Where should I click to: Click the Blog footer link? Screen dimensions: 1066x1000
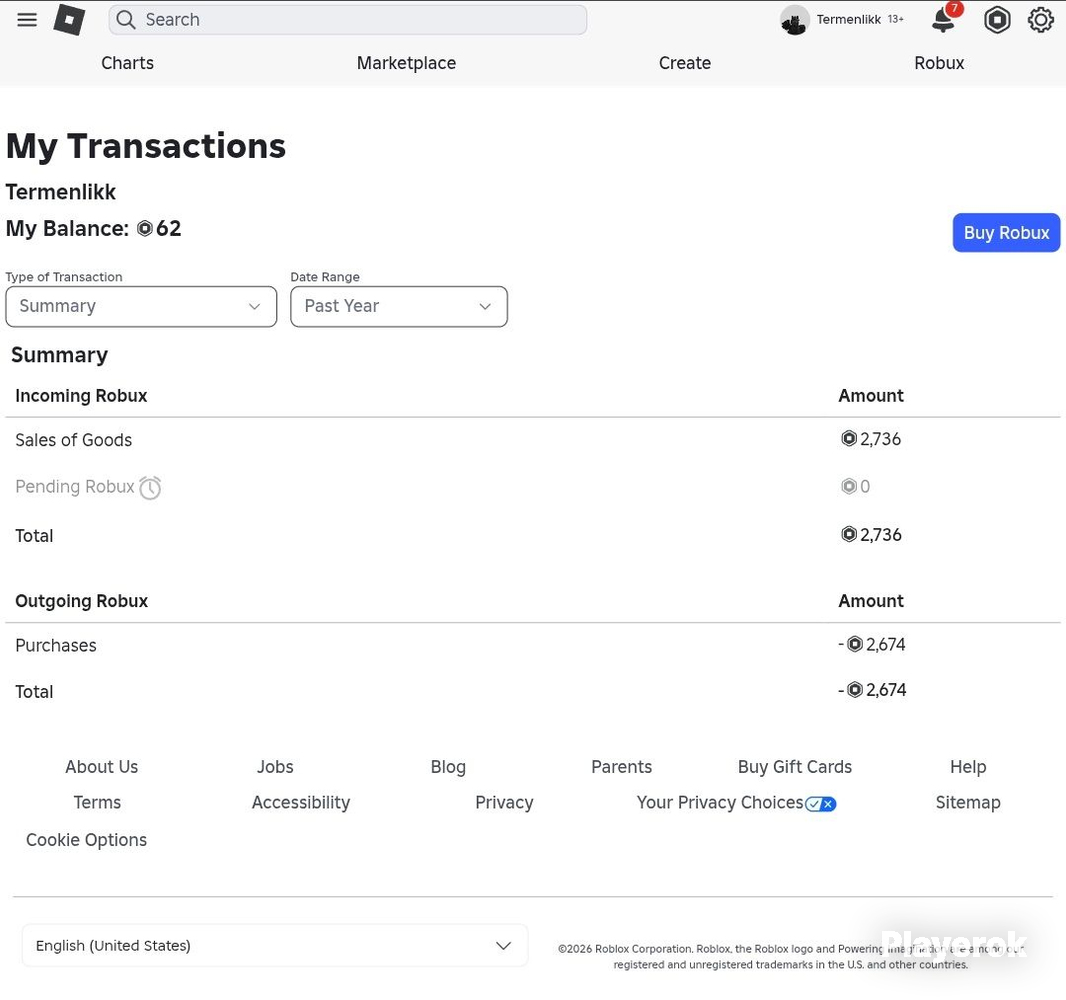point(448,767)
